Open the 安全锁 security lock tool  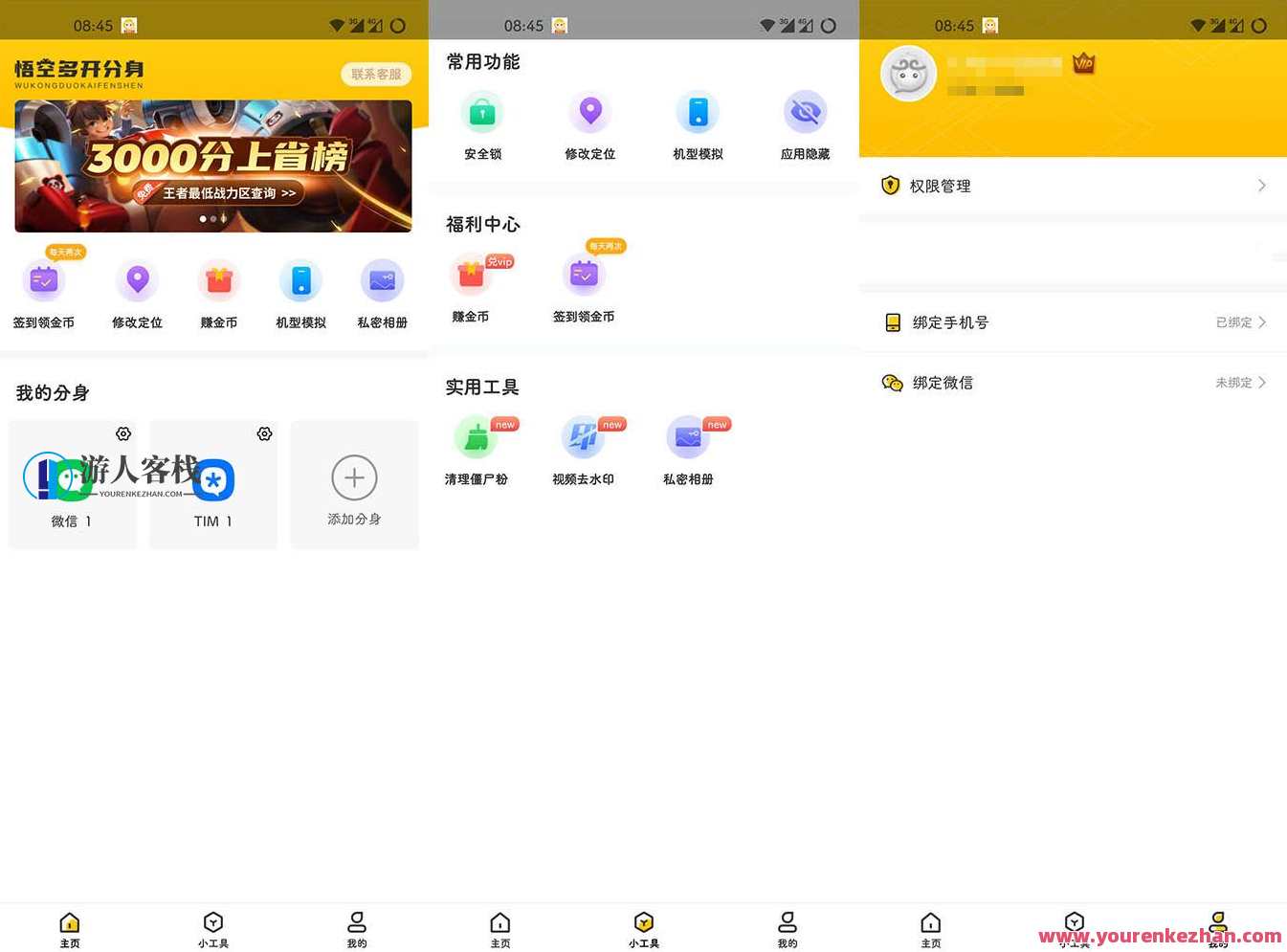pyautogui.click(x=482, y=113)
